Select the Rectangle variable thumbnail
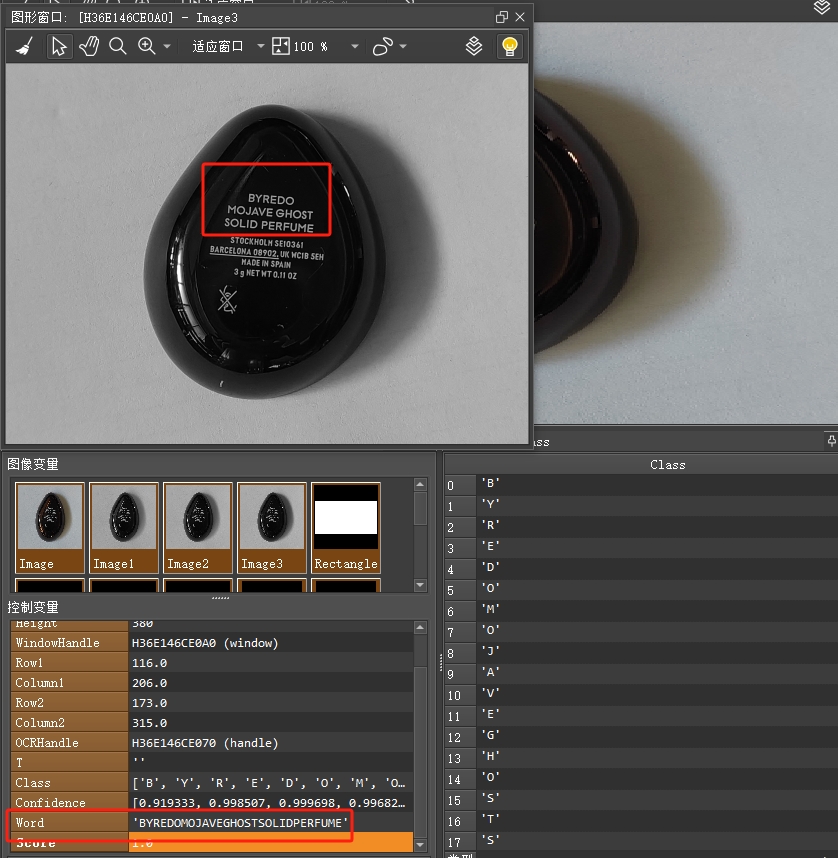The width and height of the screenshot is (838, 858). 346,527
